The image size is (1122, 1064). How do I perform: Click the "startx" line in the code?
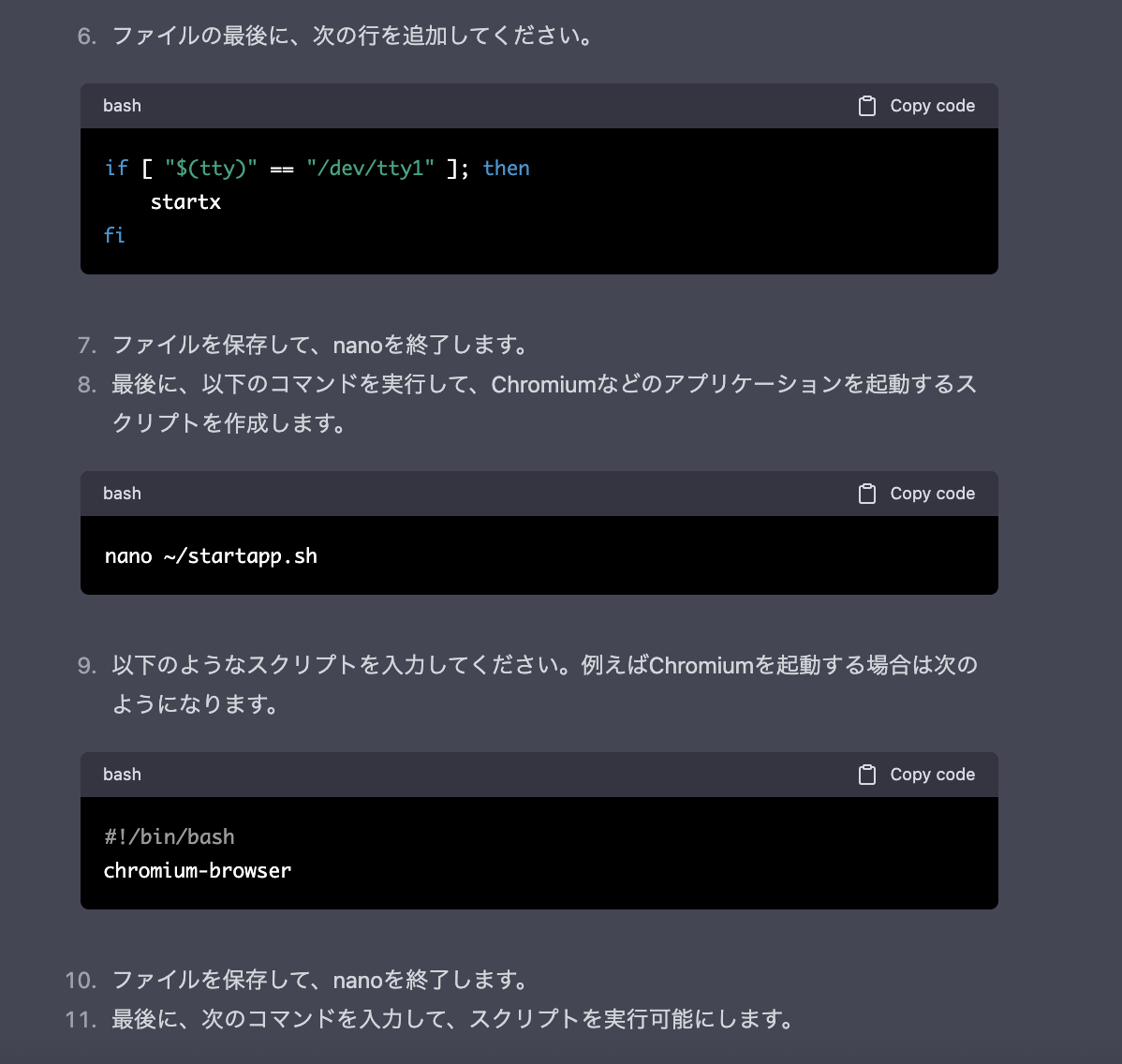(185, 202)
